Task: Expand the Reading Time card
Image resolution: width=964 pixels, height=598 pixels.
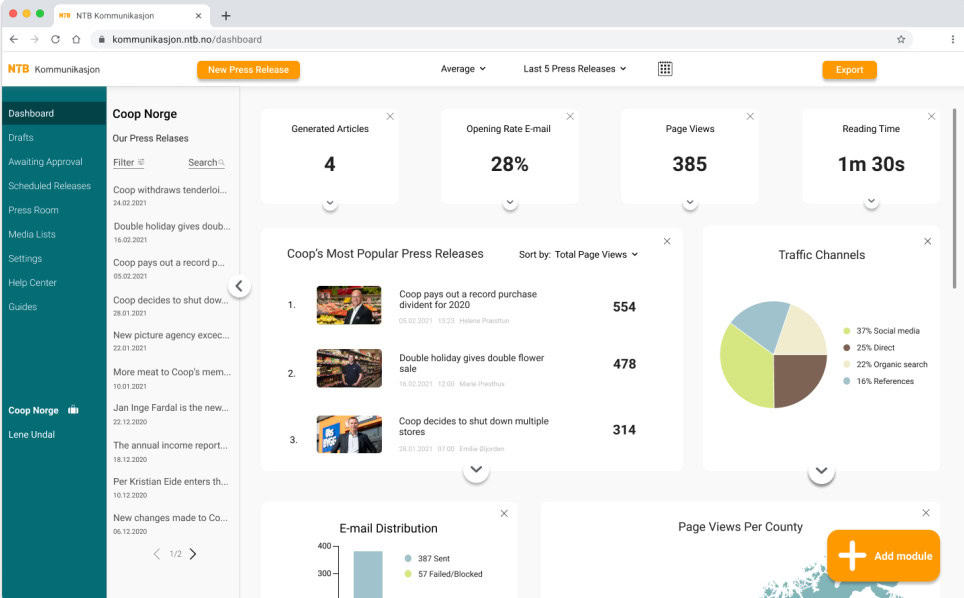Action: pyautogui.click(x=871, y=202)
